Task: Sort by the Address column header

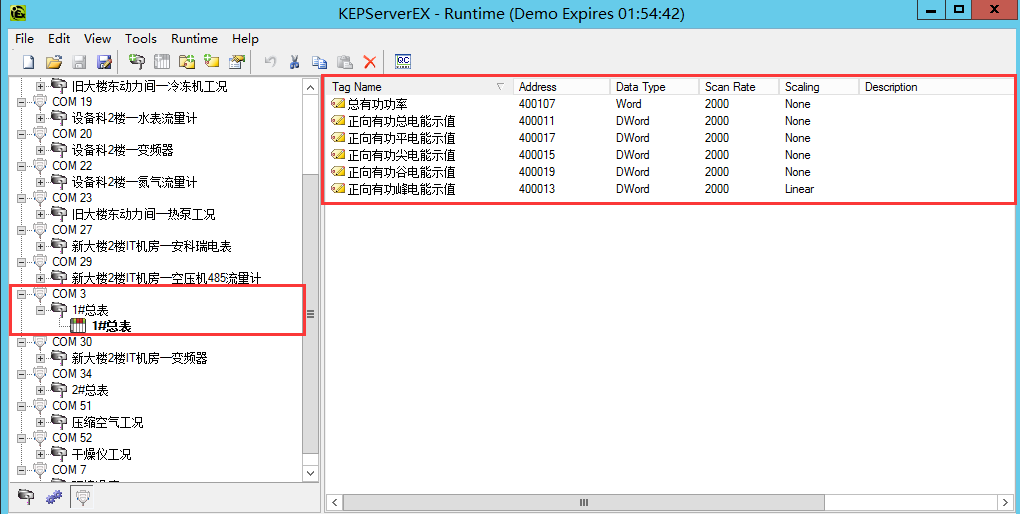Action: point(561,87)
